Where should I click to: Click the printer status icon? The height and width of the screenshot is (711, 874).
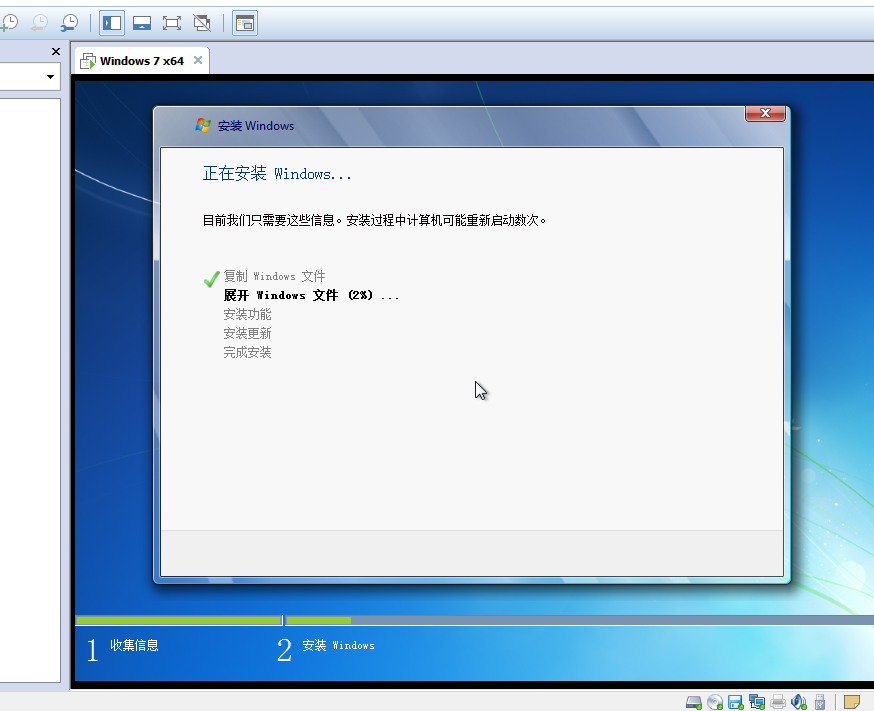778,702
